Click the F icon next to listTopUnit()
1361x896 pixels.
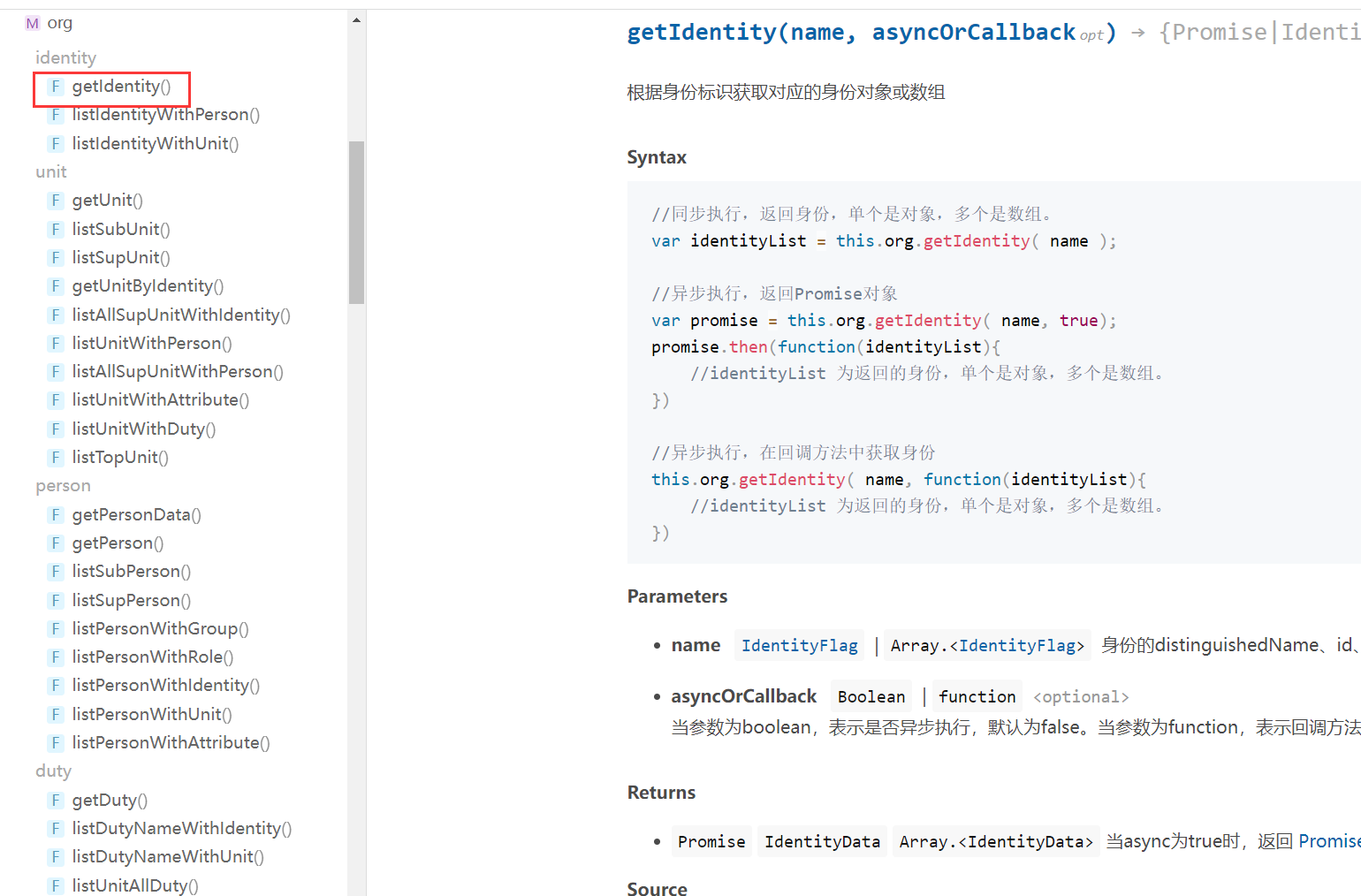[x=56, y=457]
